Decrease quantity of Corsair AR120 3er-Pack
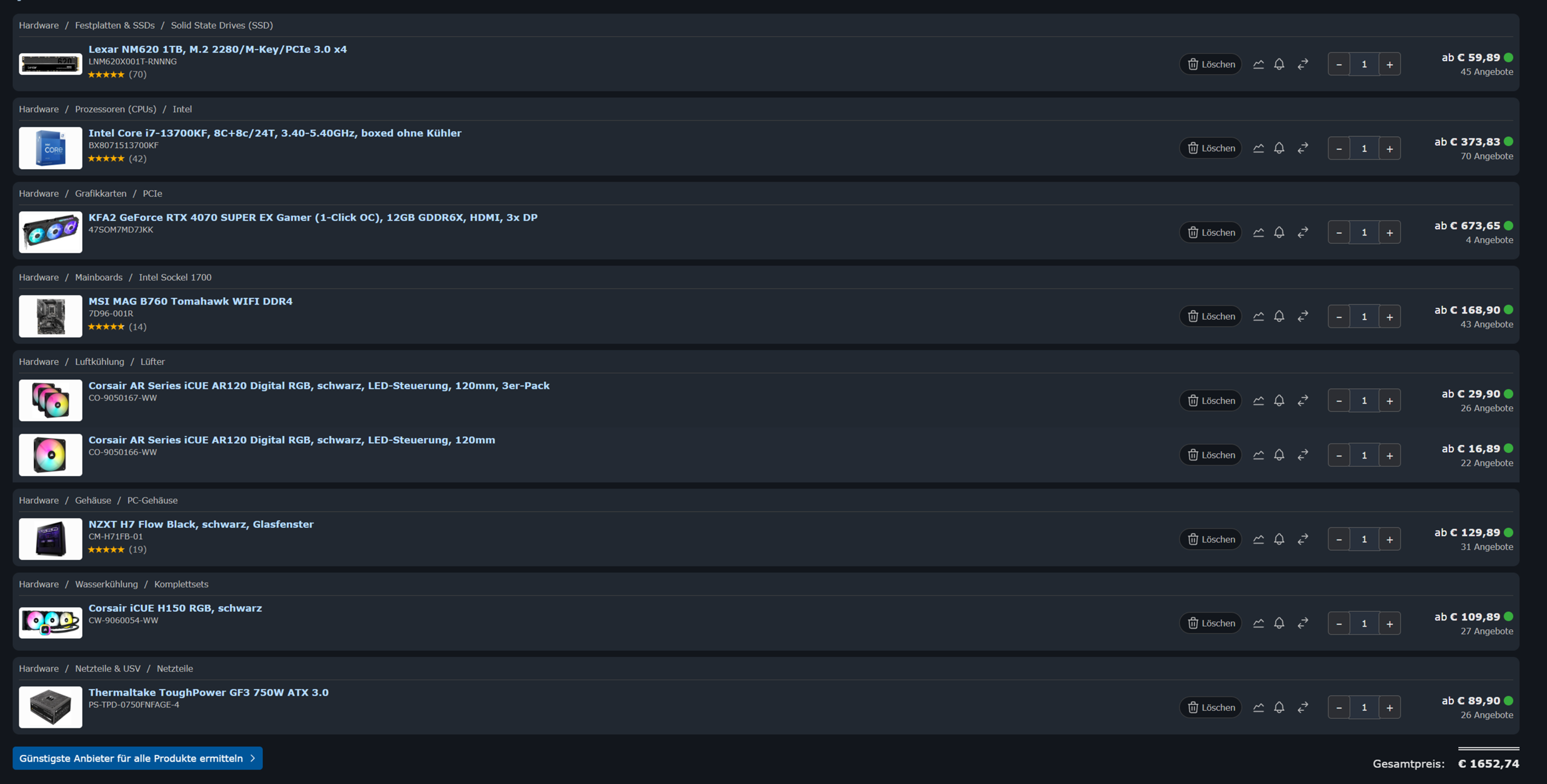The height and width of the screenshot is (784, 1547). (1339, 401)
